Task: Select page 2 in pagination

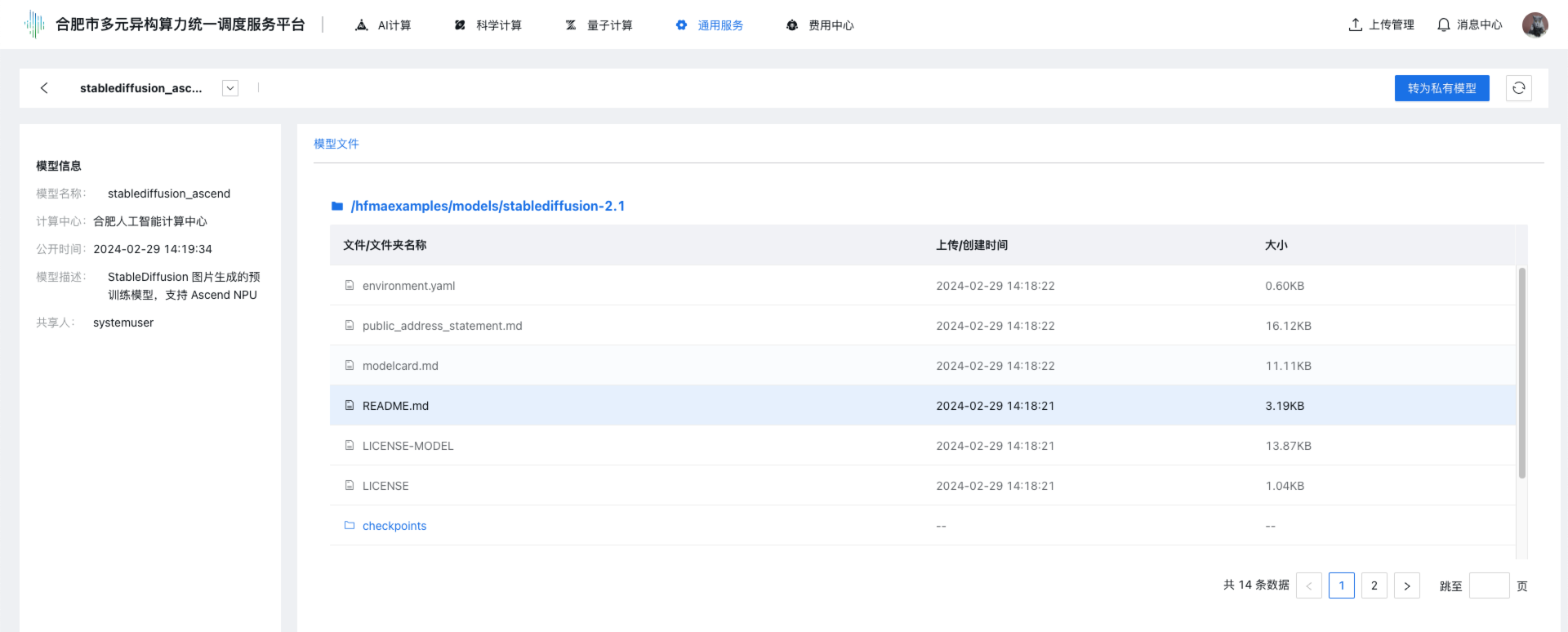Action: pyautogui.click(x=1374, y=585)
